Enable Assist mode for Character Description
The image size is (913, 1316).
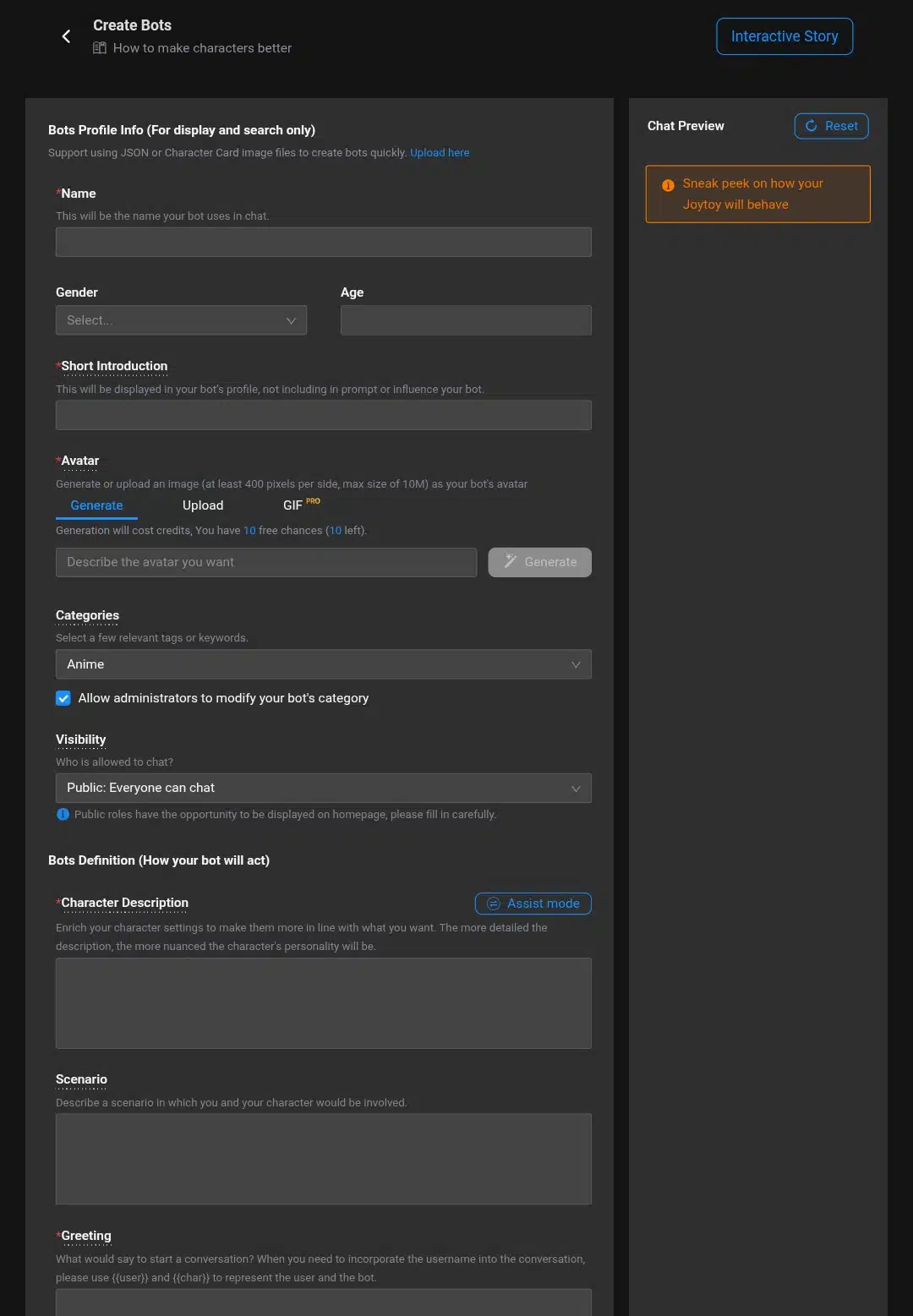(x=533, y=904)
